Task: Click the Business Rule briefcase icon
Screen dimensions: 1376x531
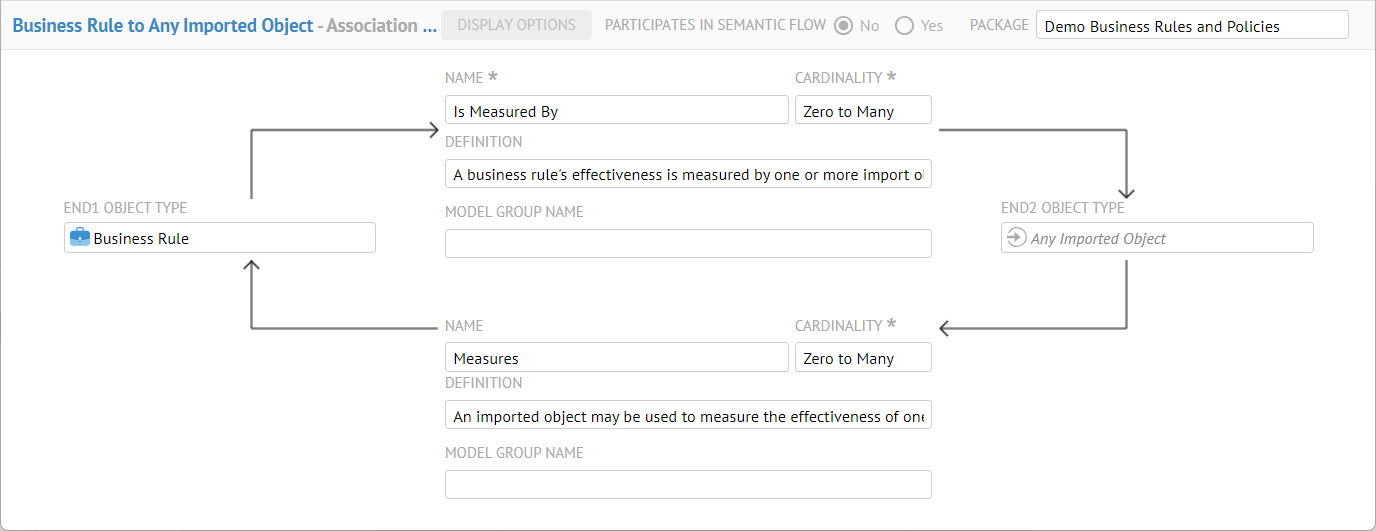Action: pos(79,238)
